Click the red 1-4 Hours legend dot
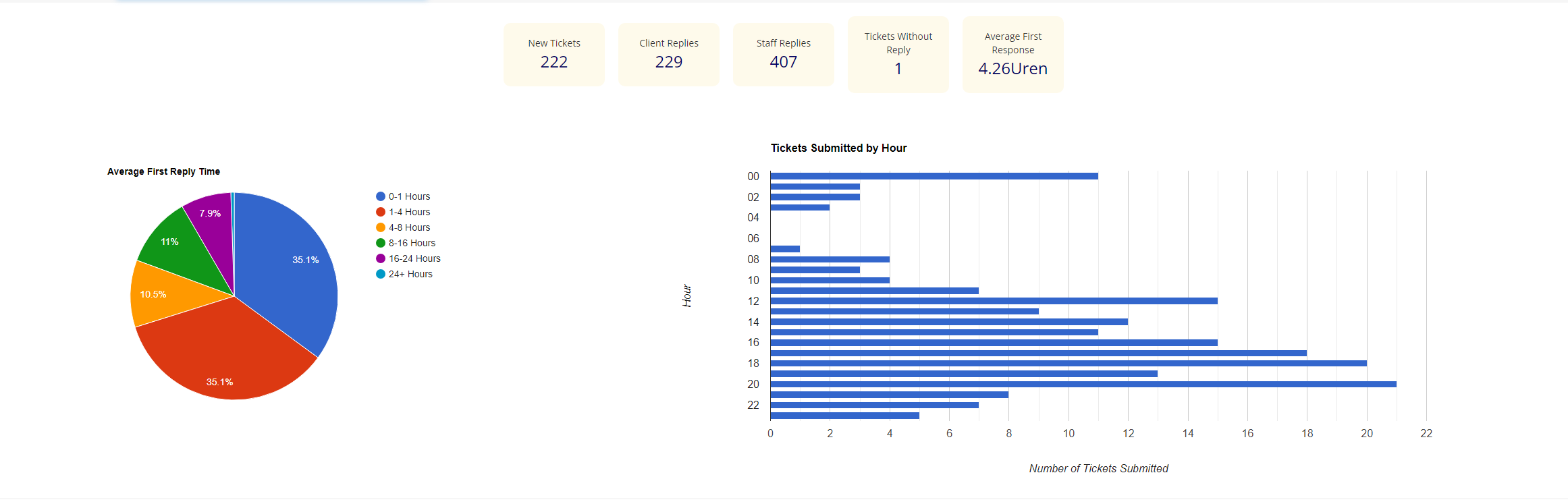 (x=381, y=212)
